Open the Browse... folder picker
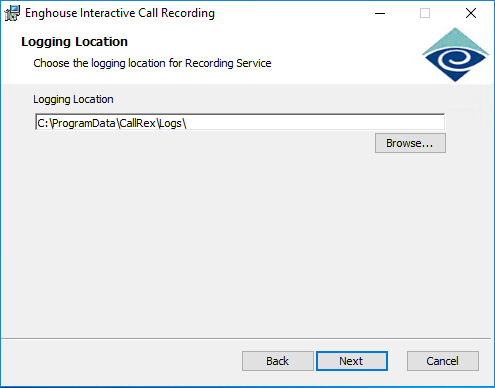 click(410, 143)
